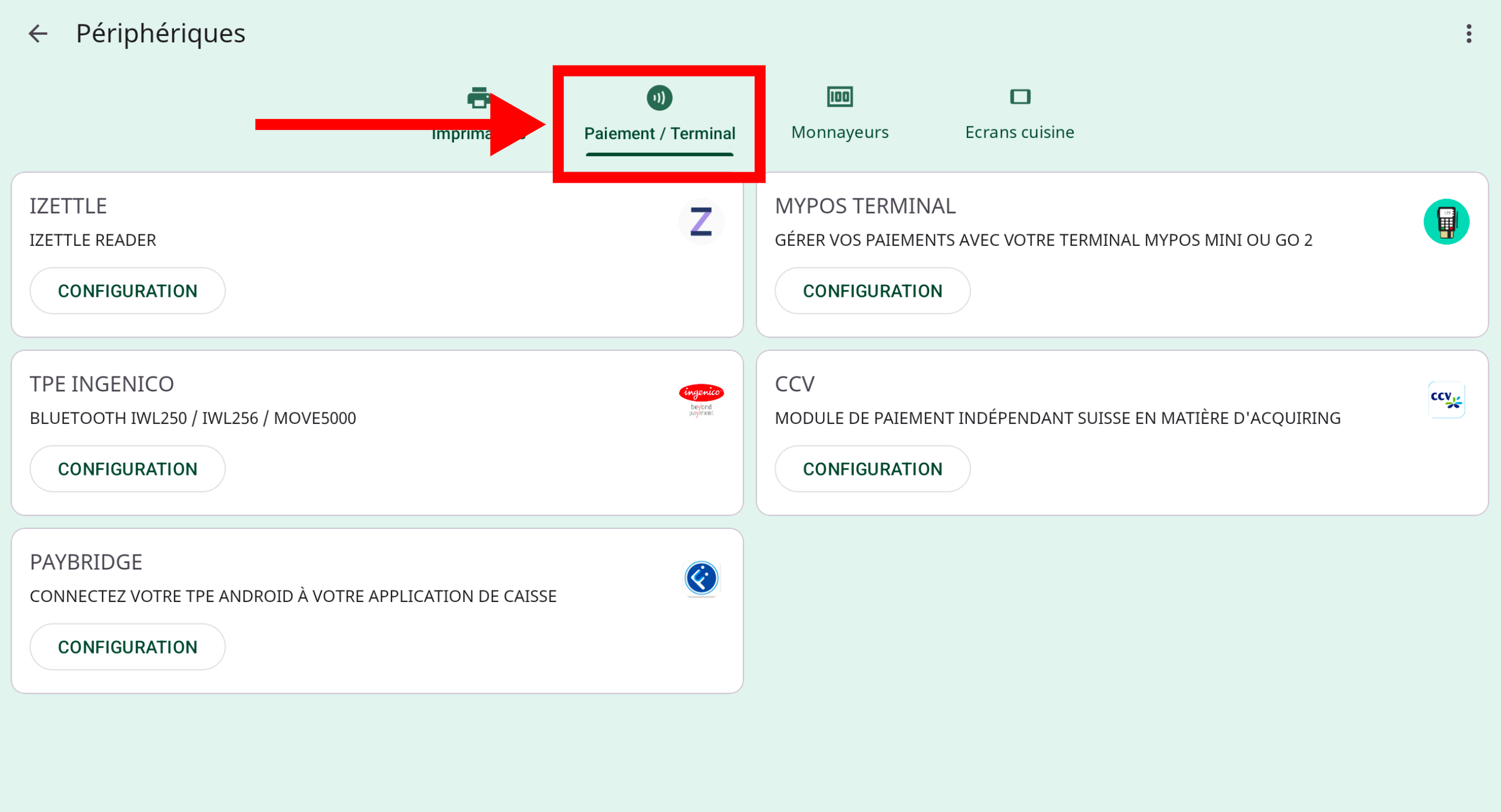This screenshot has height=812, width=1501.
Task: Select the Paiement / Terminal tab
Action: click(x=659, y=133)
